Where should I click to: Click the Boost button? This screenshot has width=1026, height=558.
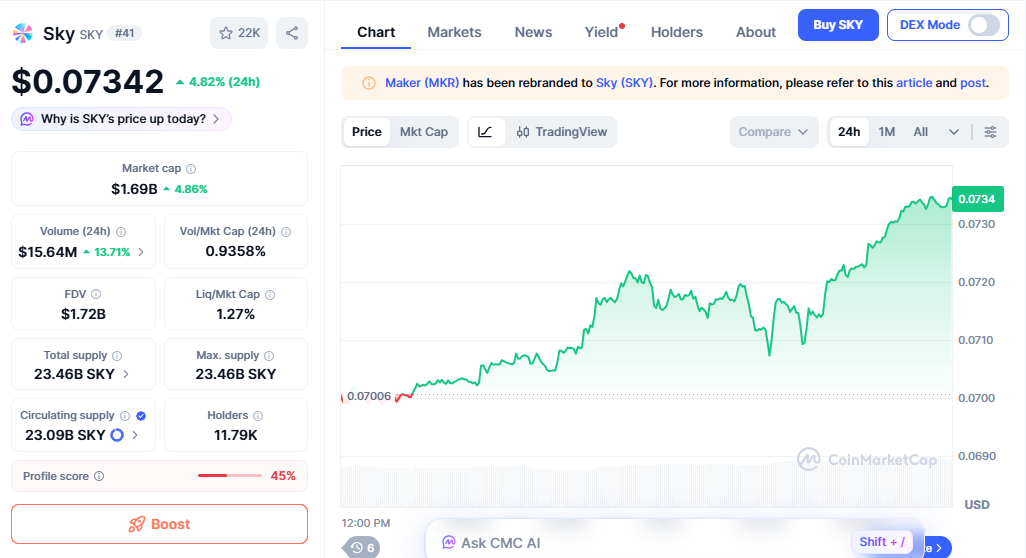point(159,524)
